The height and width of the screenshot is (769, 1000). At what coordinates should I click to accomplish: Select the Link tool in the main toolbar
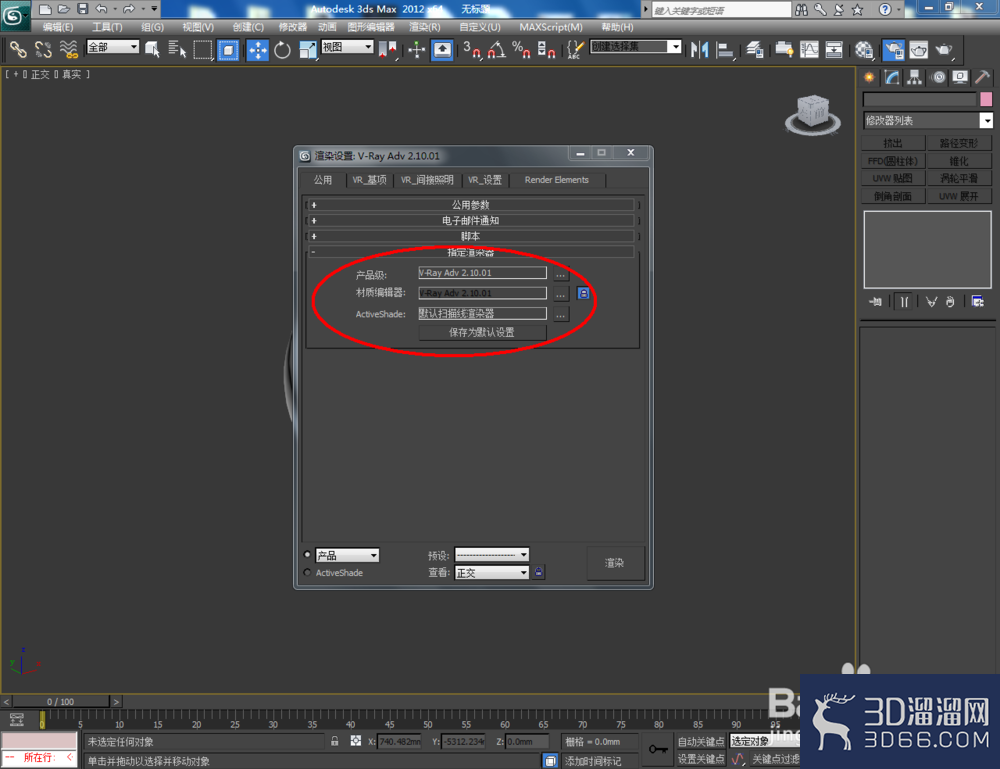(18, 49)
